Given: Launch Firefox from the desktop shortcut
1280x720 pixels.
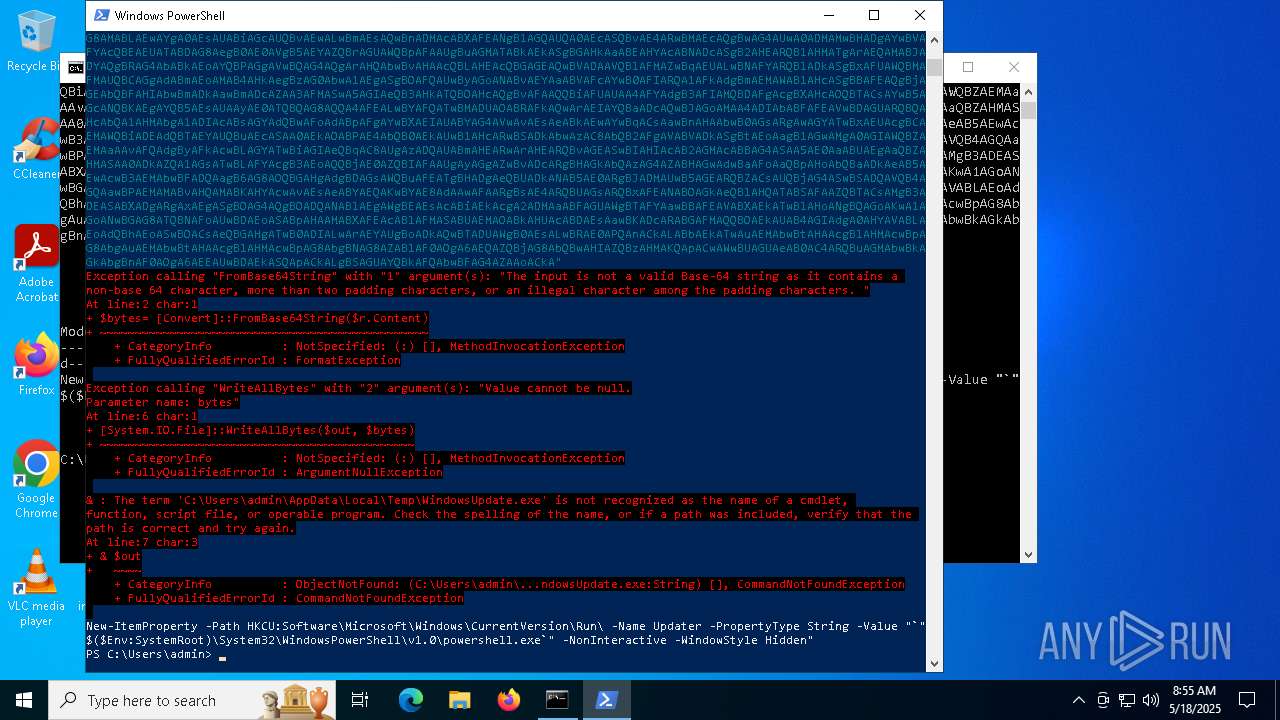Looking at the screenshot, I should (36, 364).
